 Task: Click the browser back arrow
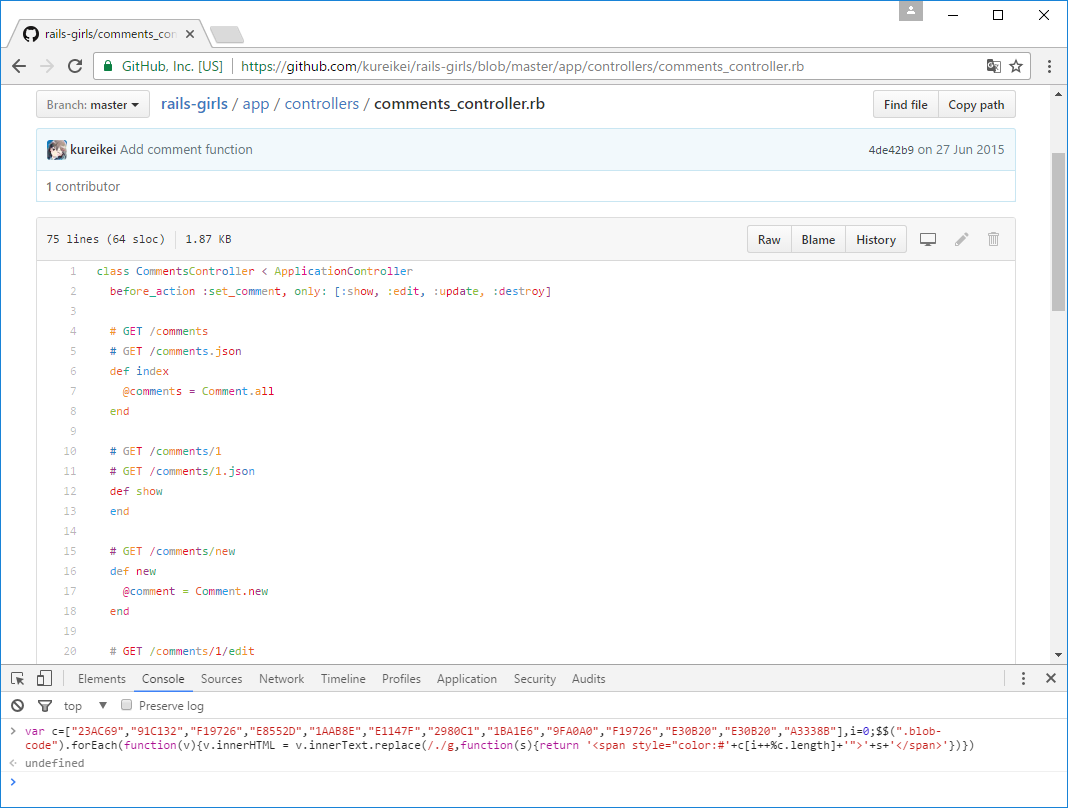[x=19, y=66]
